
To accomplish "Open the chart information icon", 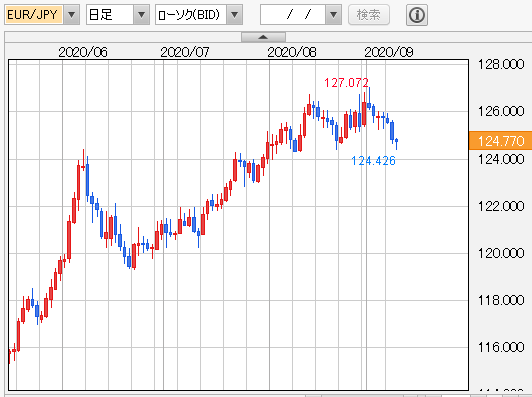I will [x=417, y=15].
